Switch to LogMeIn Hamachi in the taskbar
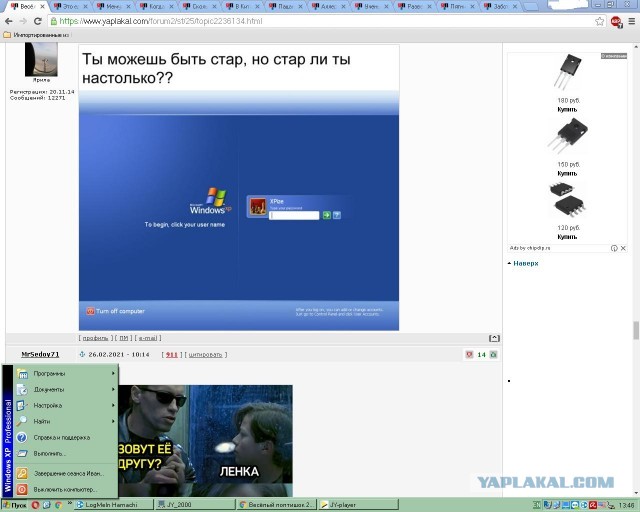This screenshot has width=640, height=512. tap(114, 505)
